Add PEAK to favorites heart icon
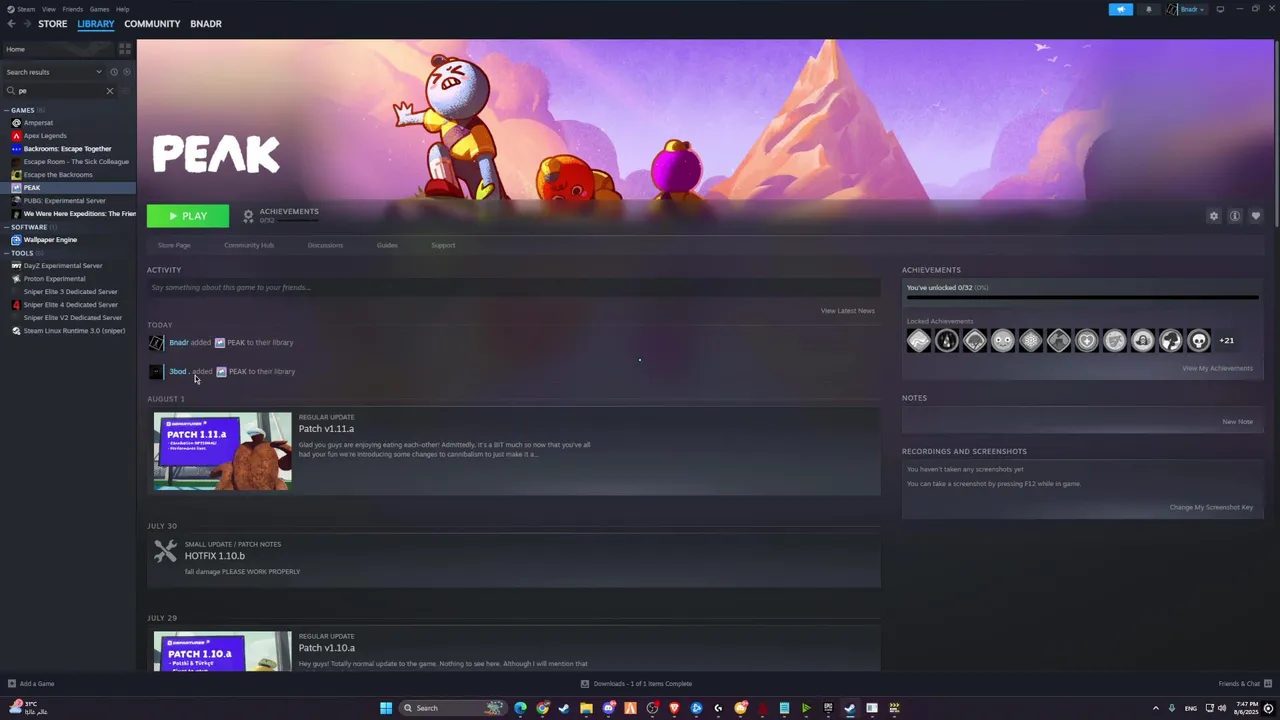The height and width of the screenshot is (720, 1280). (x=1256, y=216)
